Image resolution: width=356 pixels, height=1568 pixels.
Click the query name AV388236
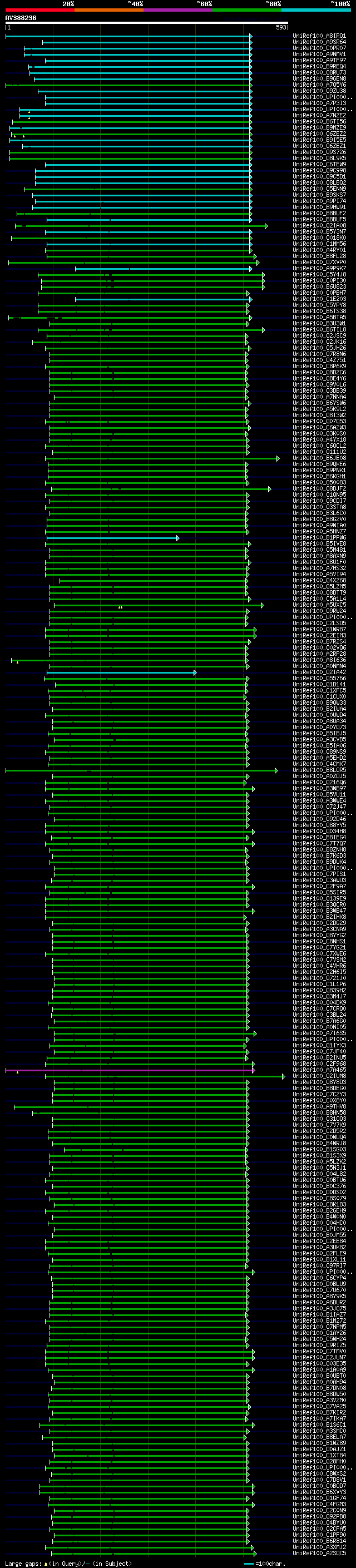[x=21, y=18]
